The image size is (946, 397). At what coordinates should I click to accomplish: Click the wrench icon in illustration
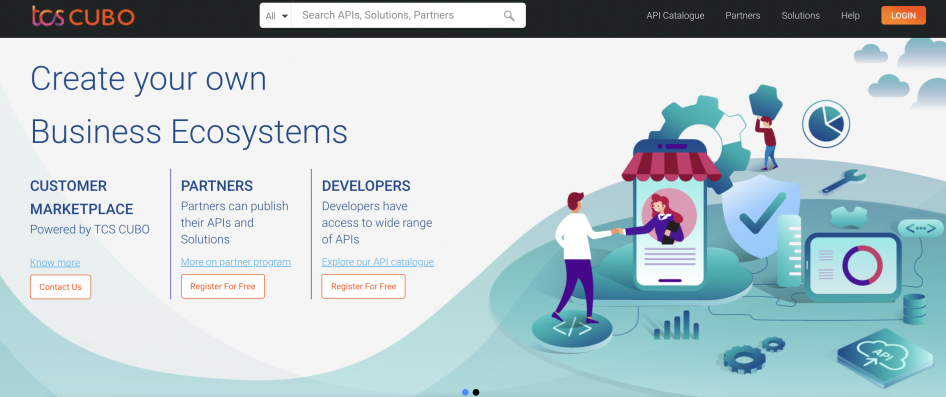[x=843, y=181]
